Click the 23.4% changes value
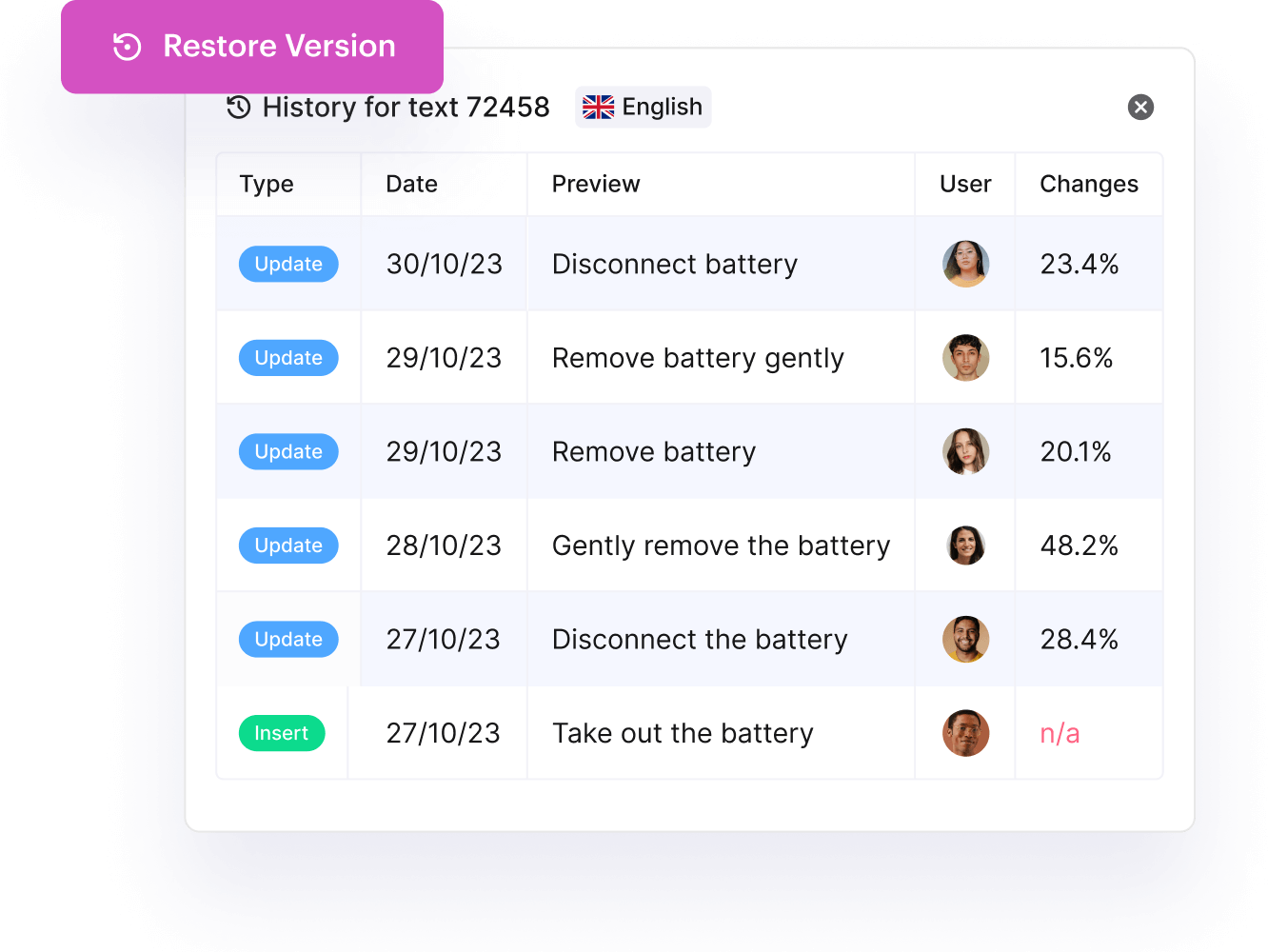Viewport: 1268px width, 952px height. click(x=1080, y=264)
